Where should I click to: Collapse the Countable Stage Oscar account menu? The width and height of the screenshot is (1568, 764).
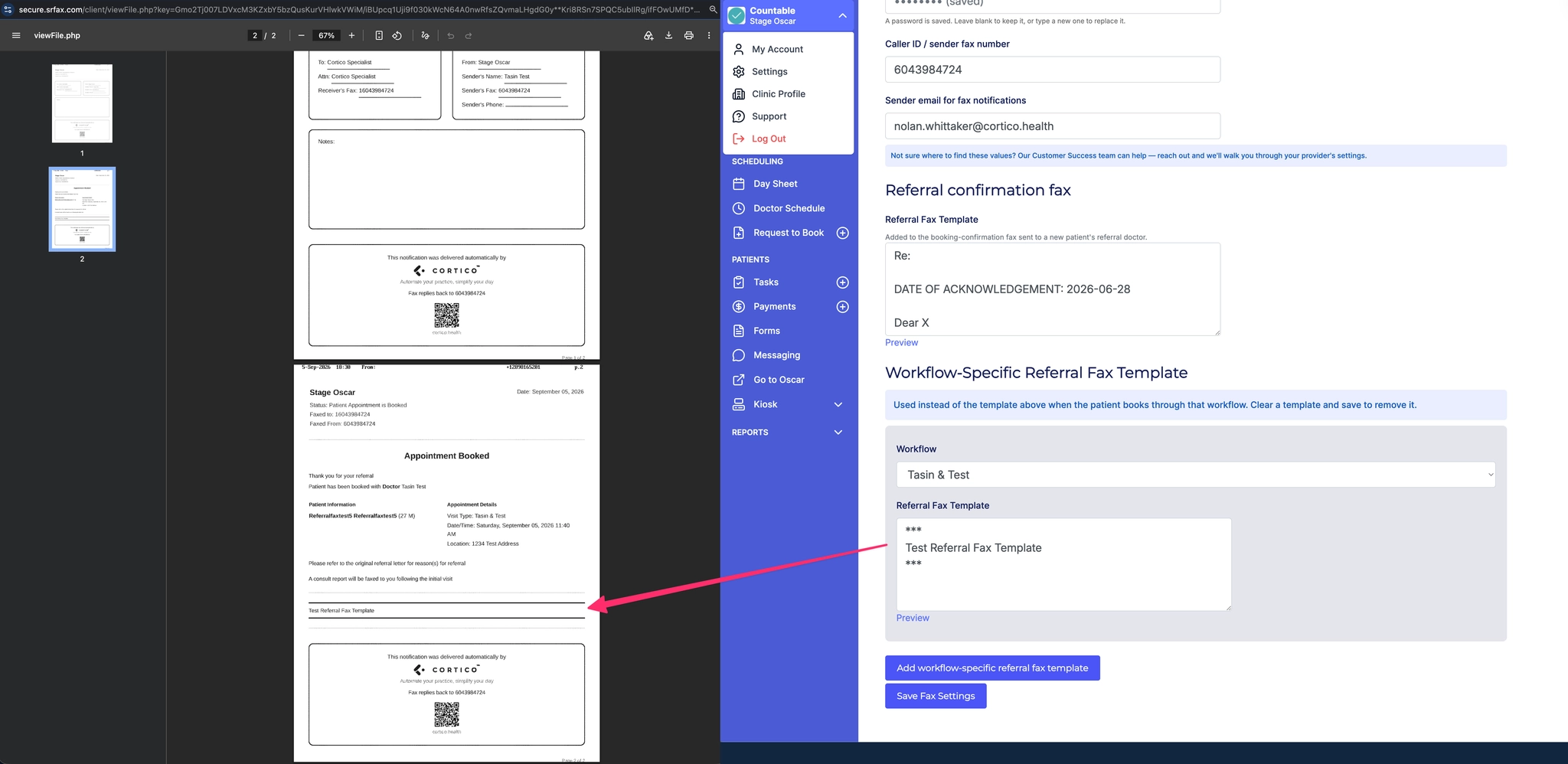pos(842,15)
